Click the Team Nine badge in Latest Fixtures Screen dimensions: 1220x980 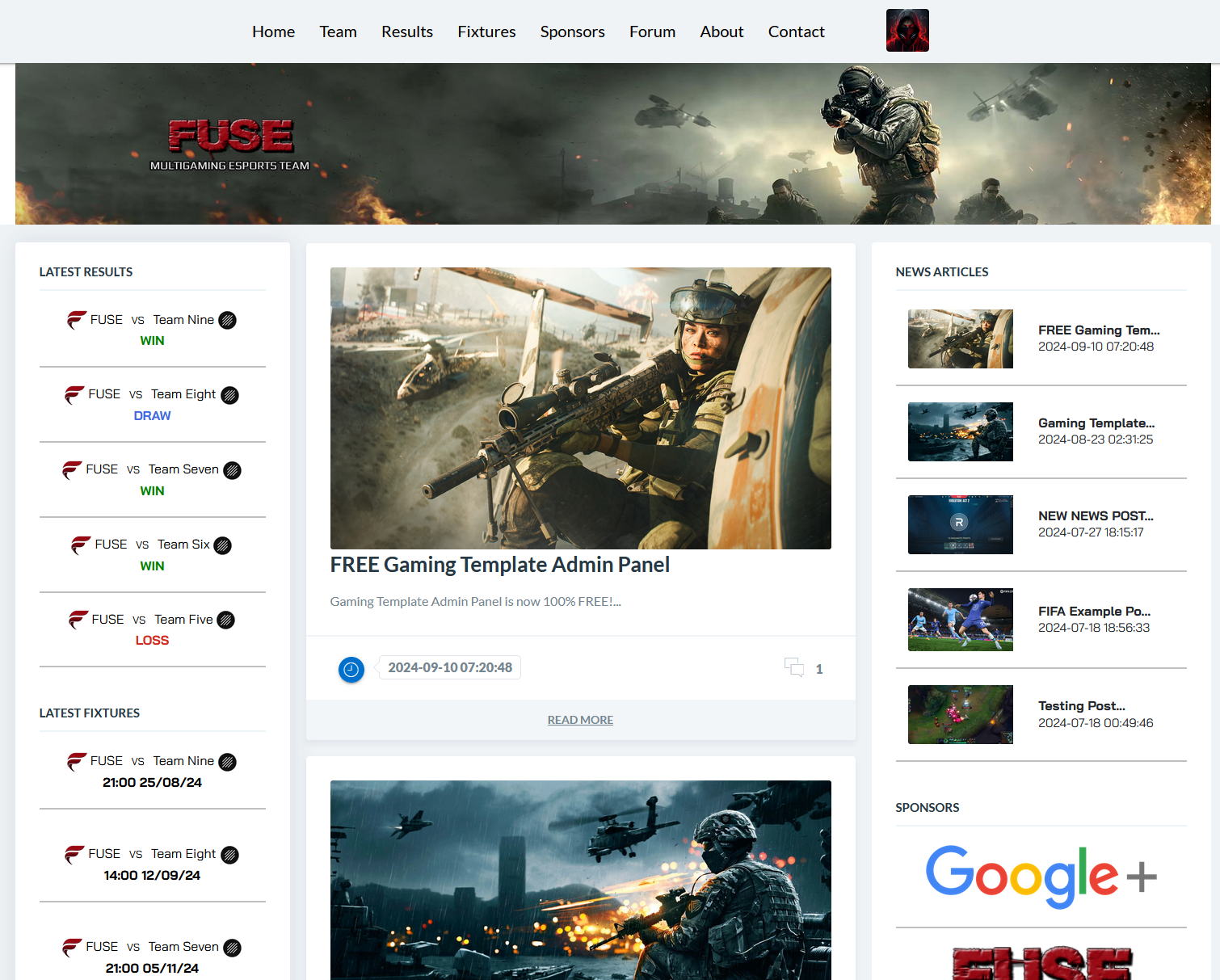tap(228, 762)
